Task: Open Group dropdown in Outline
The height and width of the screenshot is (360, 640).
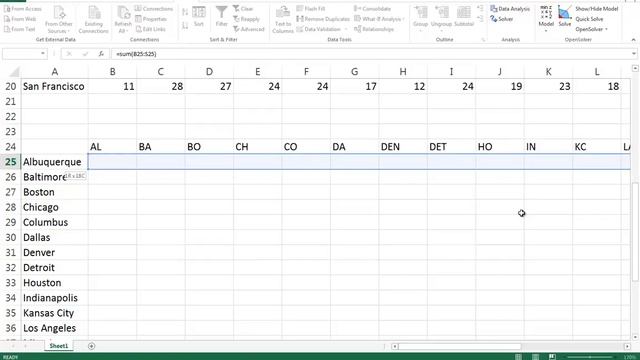Action: pos(420,19)
